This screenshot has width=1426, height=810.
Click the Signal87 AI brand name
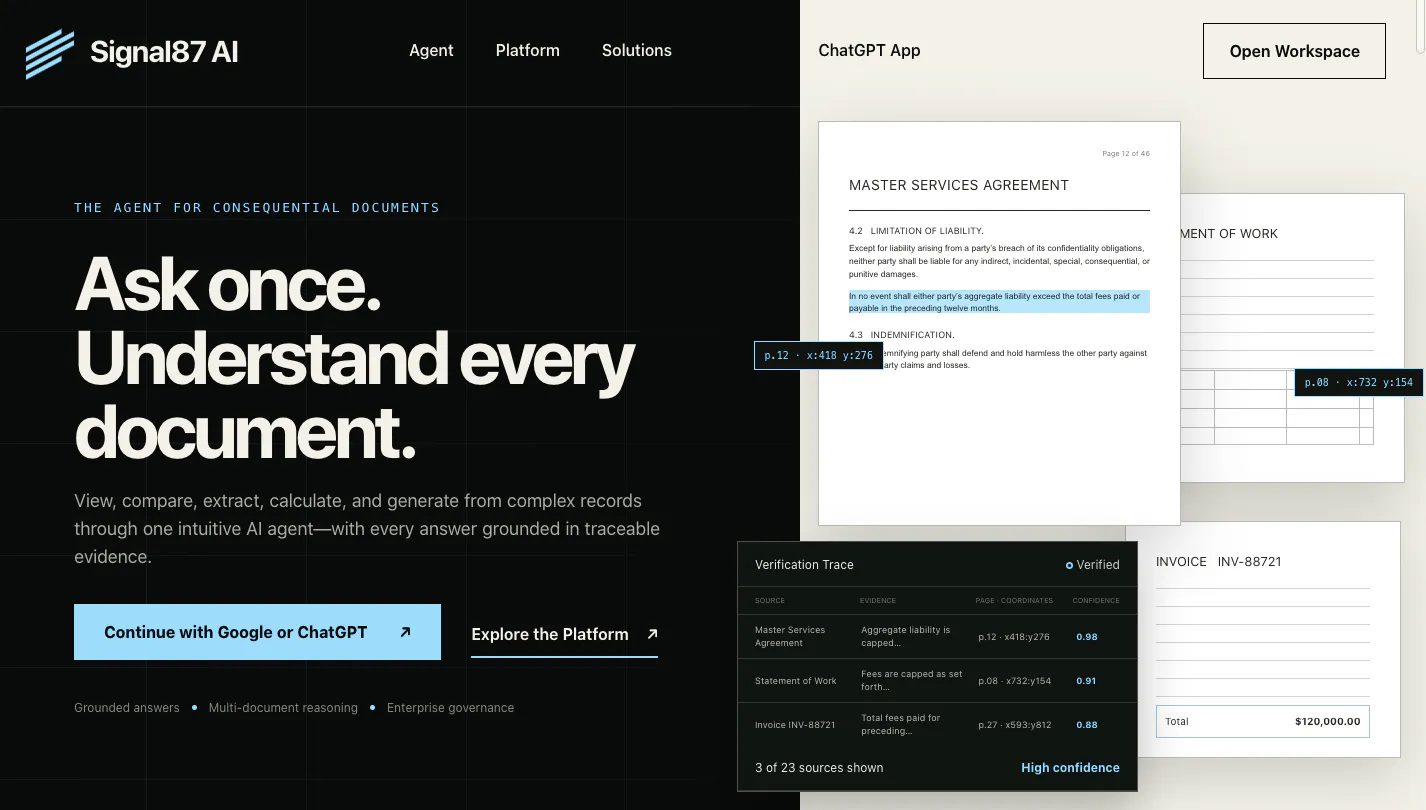pos(164,52)
